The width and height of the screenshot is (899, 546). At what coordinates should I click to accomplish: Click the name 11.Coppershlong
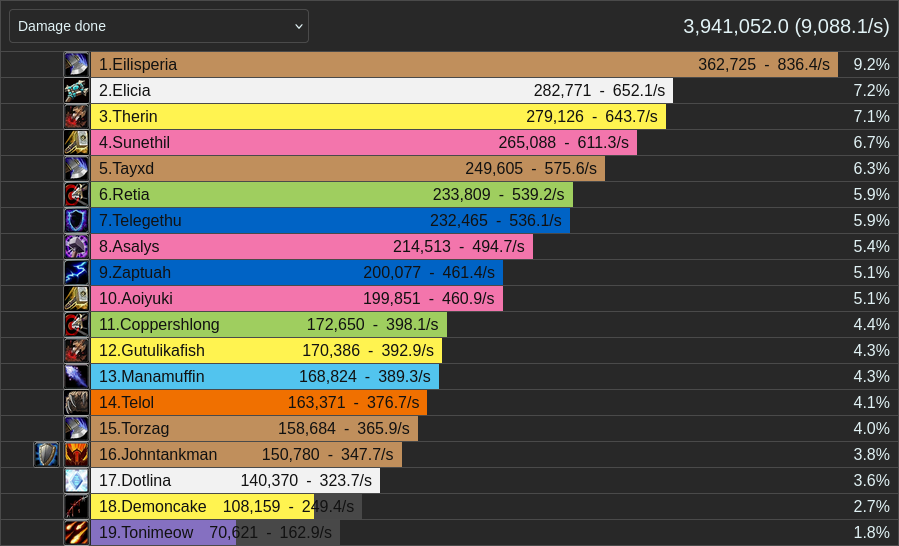click(159, 325)
